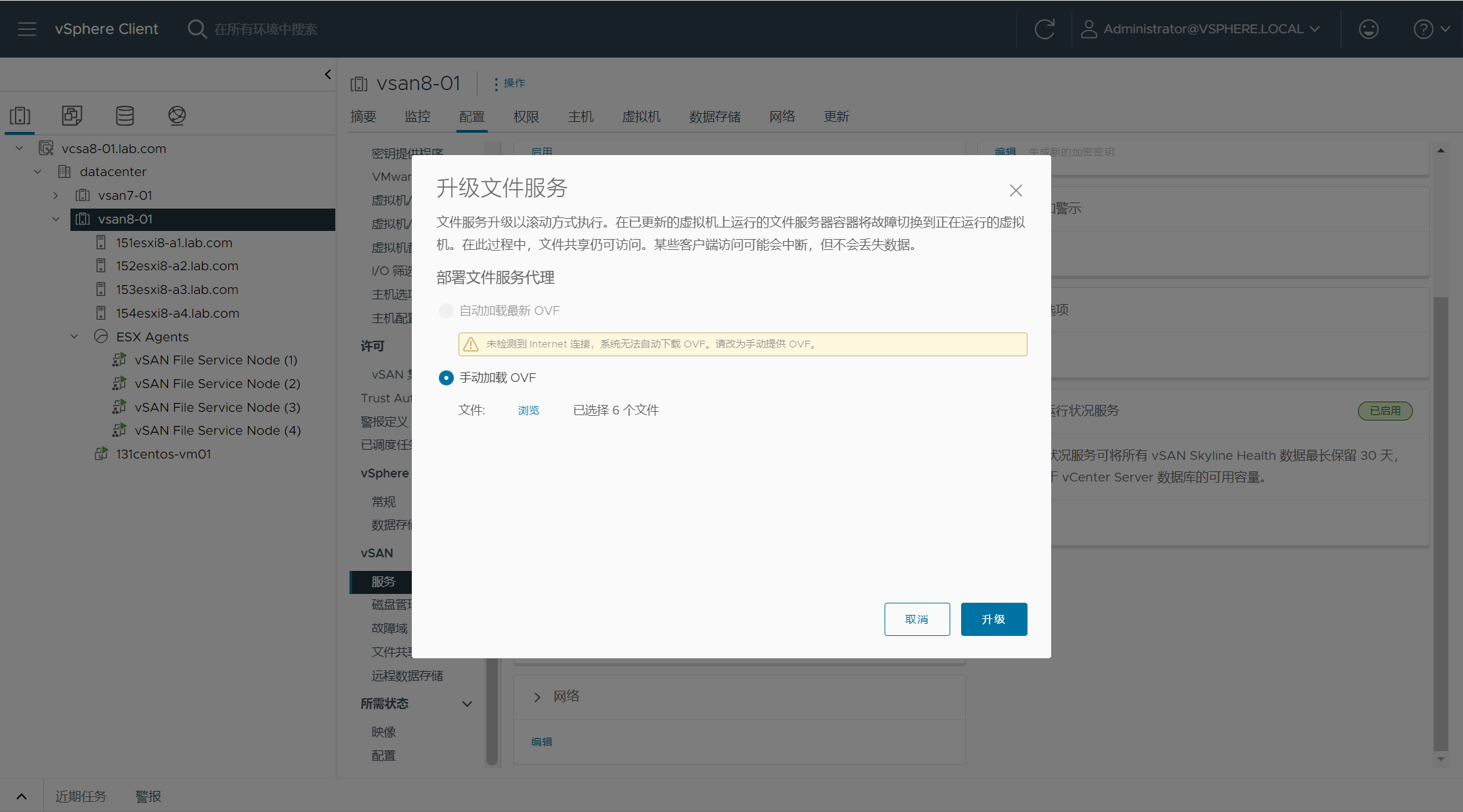Expand the vsan7-01 cluster node

click(x=56, y=195)
